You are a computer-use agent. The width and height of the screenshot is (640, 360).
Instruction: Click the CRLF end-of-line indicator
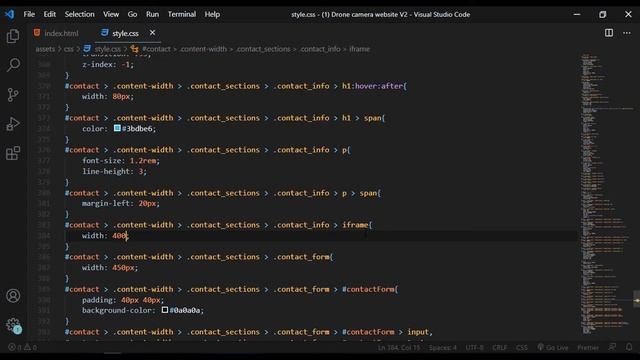(x=500, y=347)
